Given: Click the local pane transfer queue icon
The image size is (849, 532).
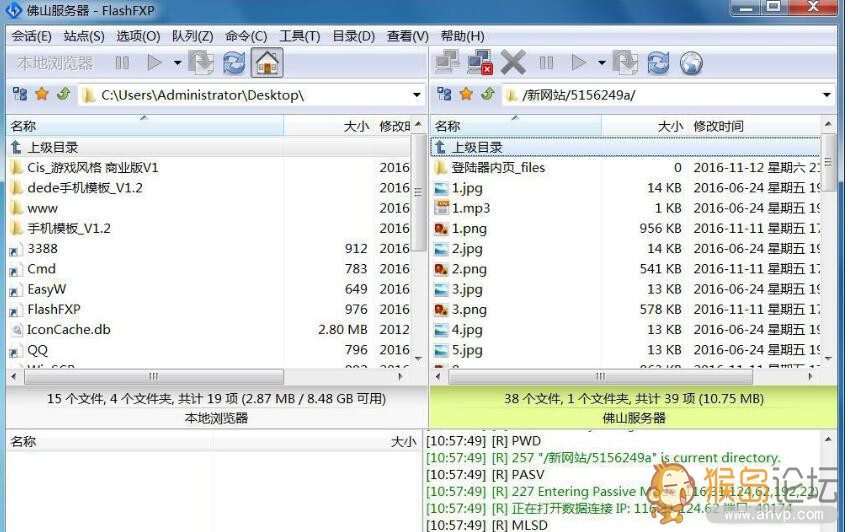Looking at the screenshot, I should [x=201, y=63].
